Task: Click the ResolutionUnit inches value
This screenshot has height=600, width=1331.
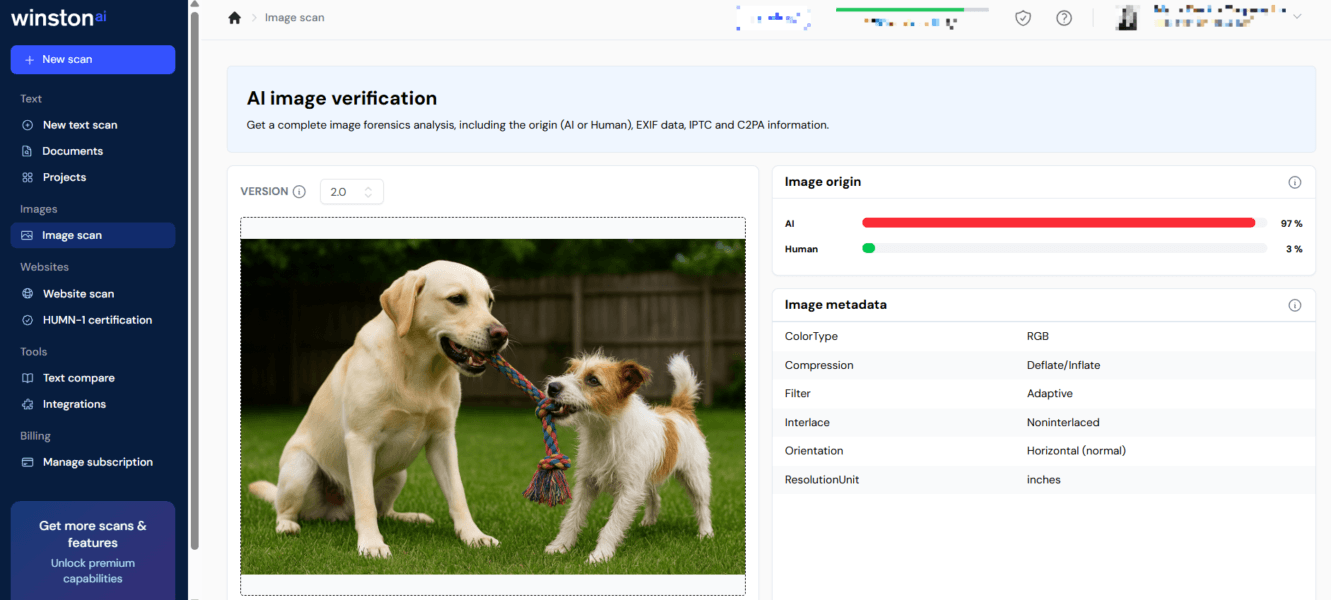Action: pos(1044,480)
